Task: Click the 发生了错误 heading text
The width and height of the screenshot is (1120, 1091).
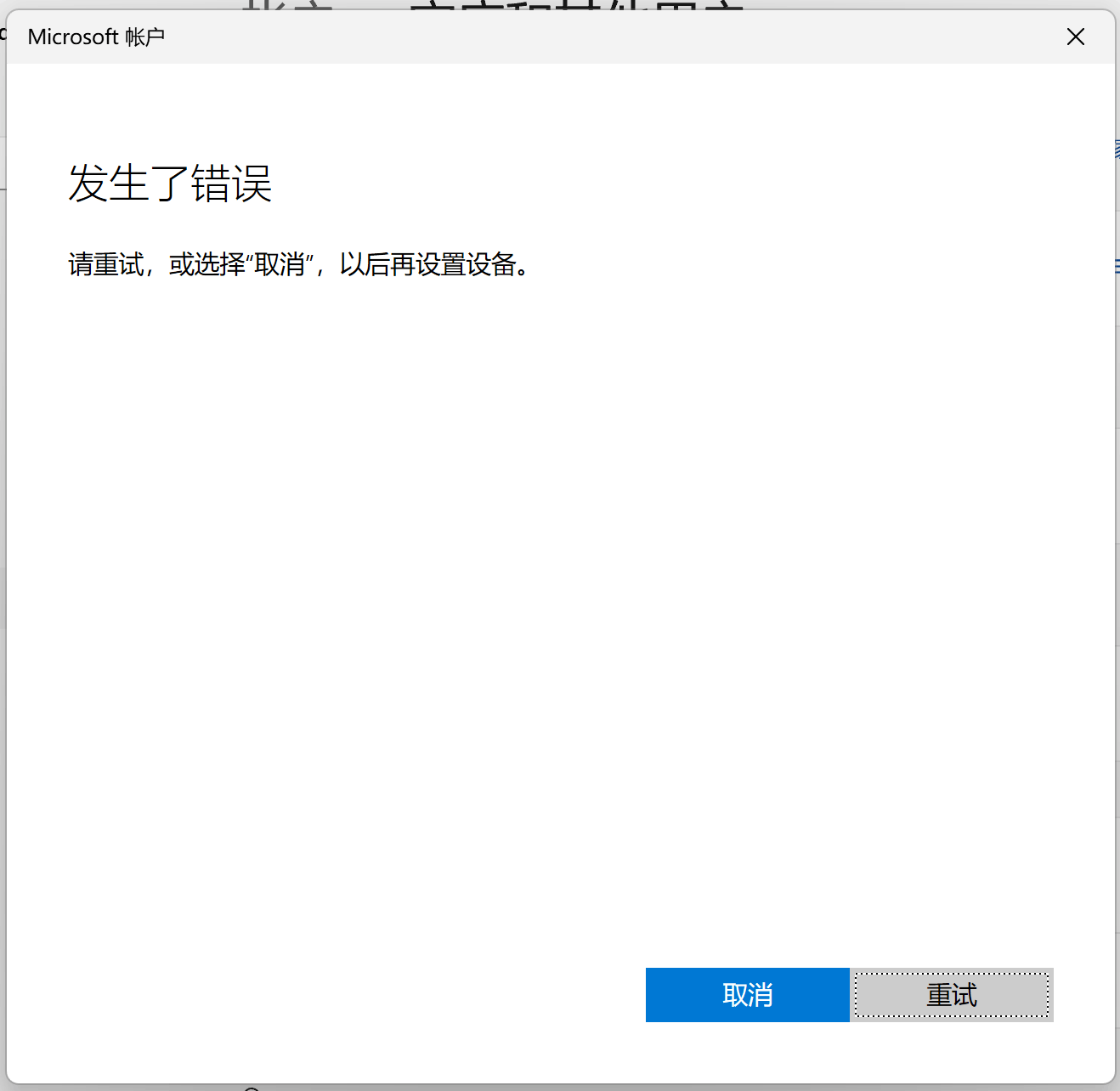Action: click(x=170, y=184)
